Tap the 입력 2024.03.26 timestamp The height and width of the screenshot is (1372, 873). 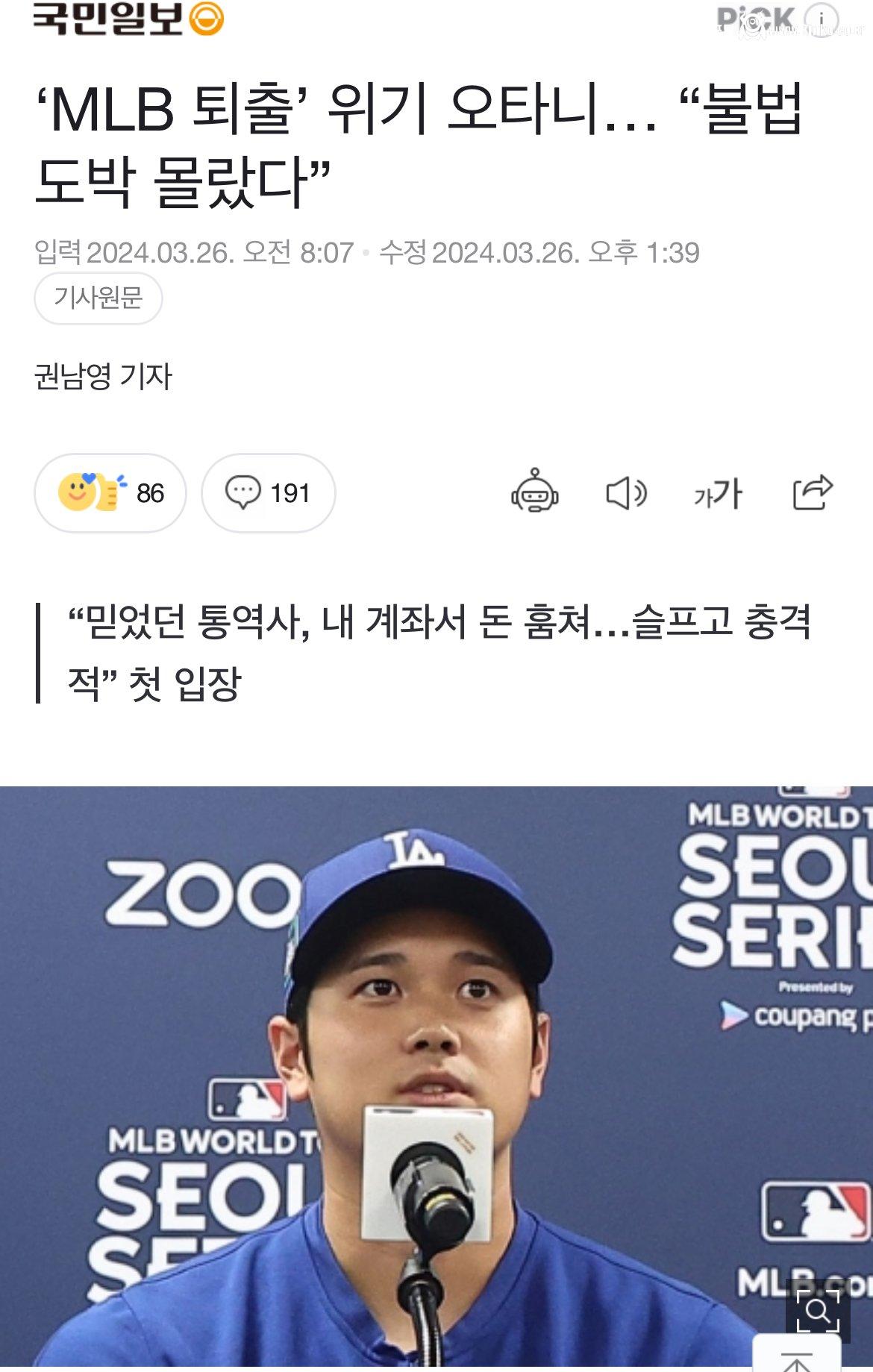tap(194, 253)
